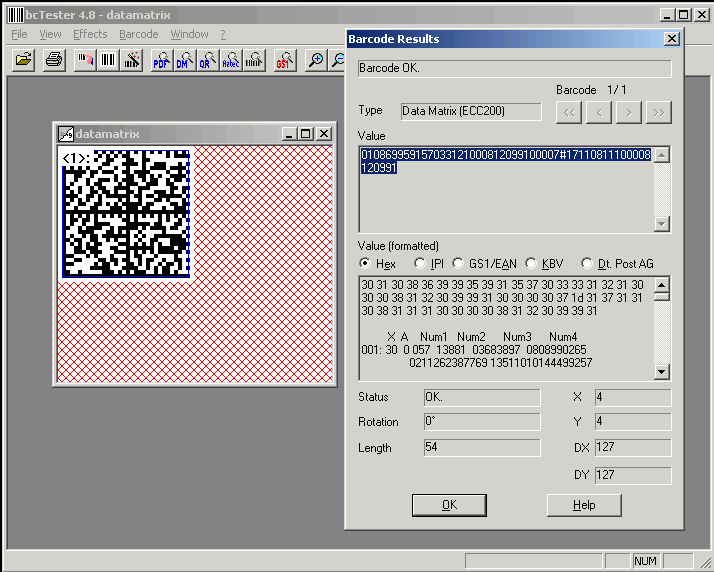
Task: Go to last barcode with >> button
Action: (659, 112)
